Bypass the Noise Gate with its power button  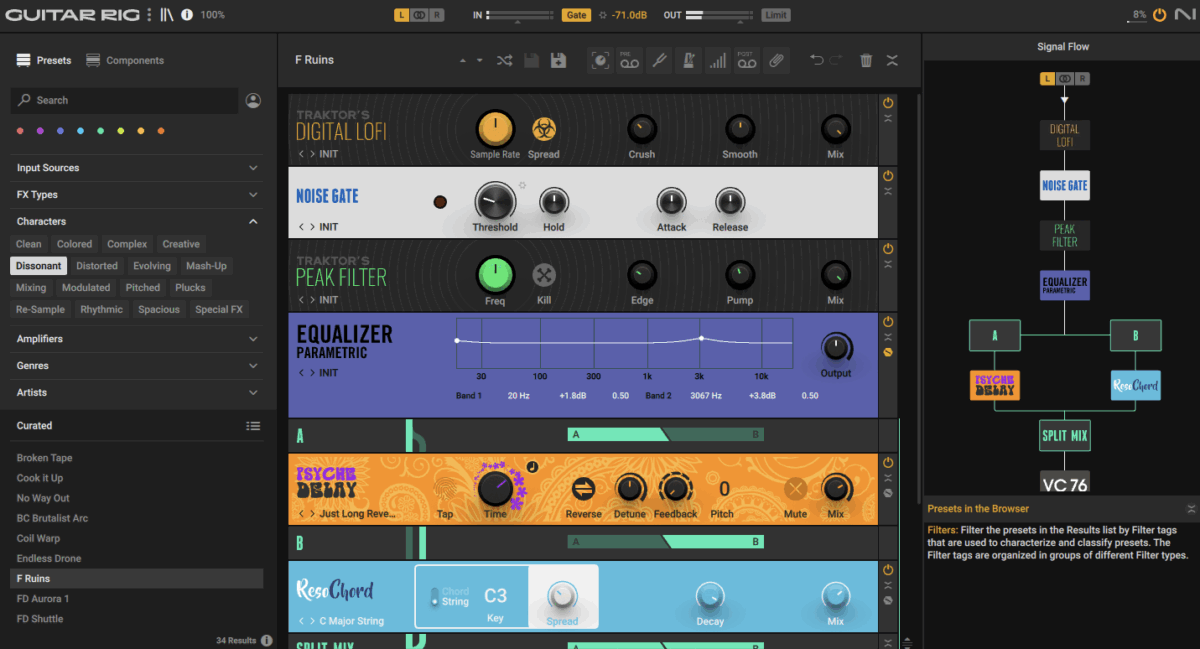pyautogui.click(x=888, y=176)
